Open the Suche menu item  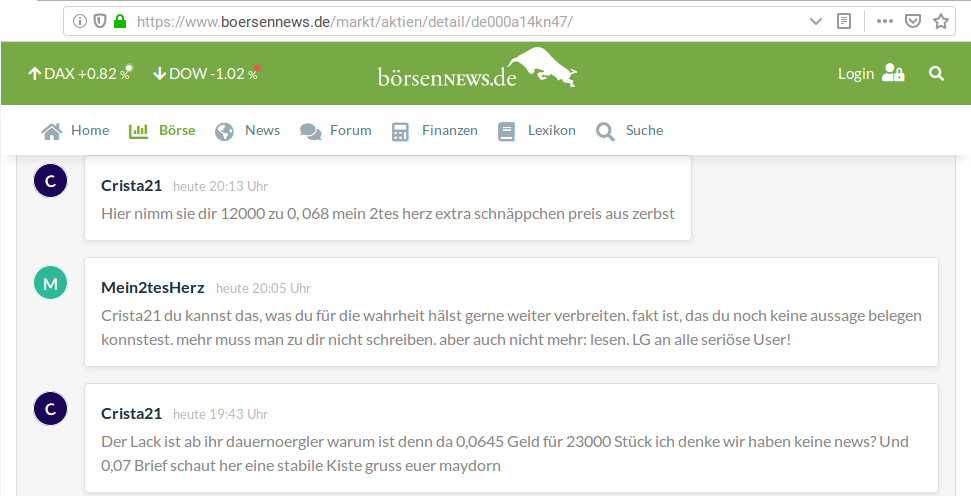tap(645, 130)
